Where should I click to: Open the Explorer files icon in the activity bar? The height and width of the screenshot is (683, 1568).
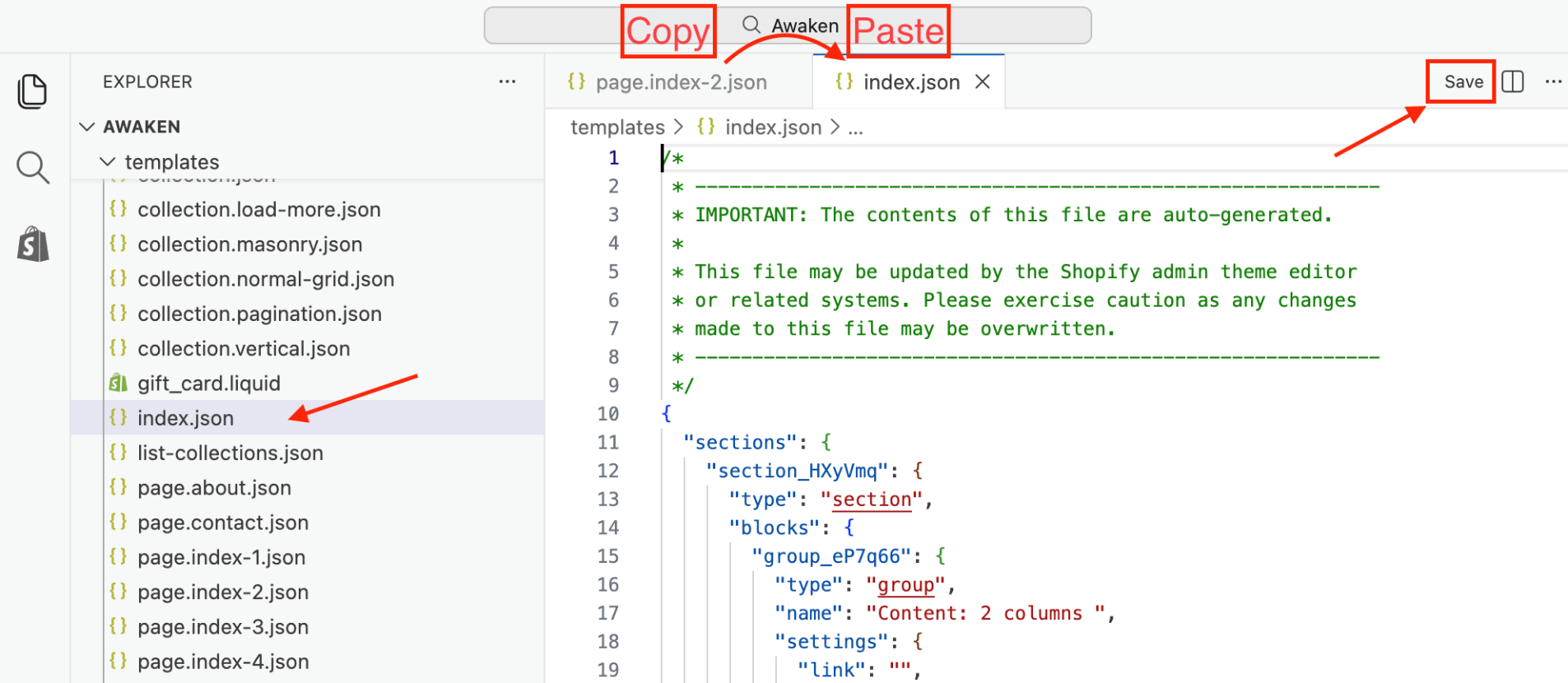(32, 91)
